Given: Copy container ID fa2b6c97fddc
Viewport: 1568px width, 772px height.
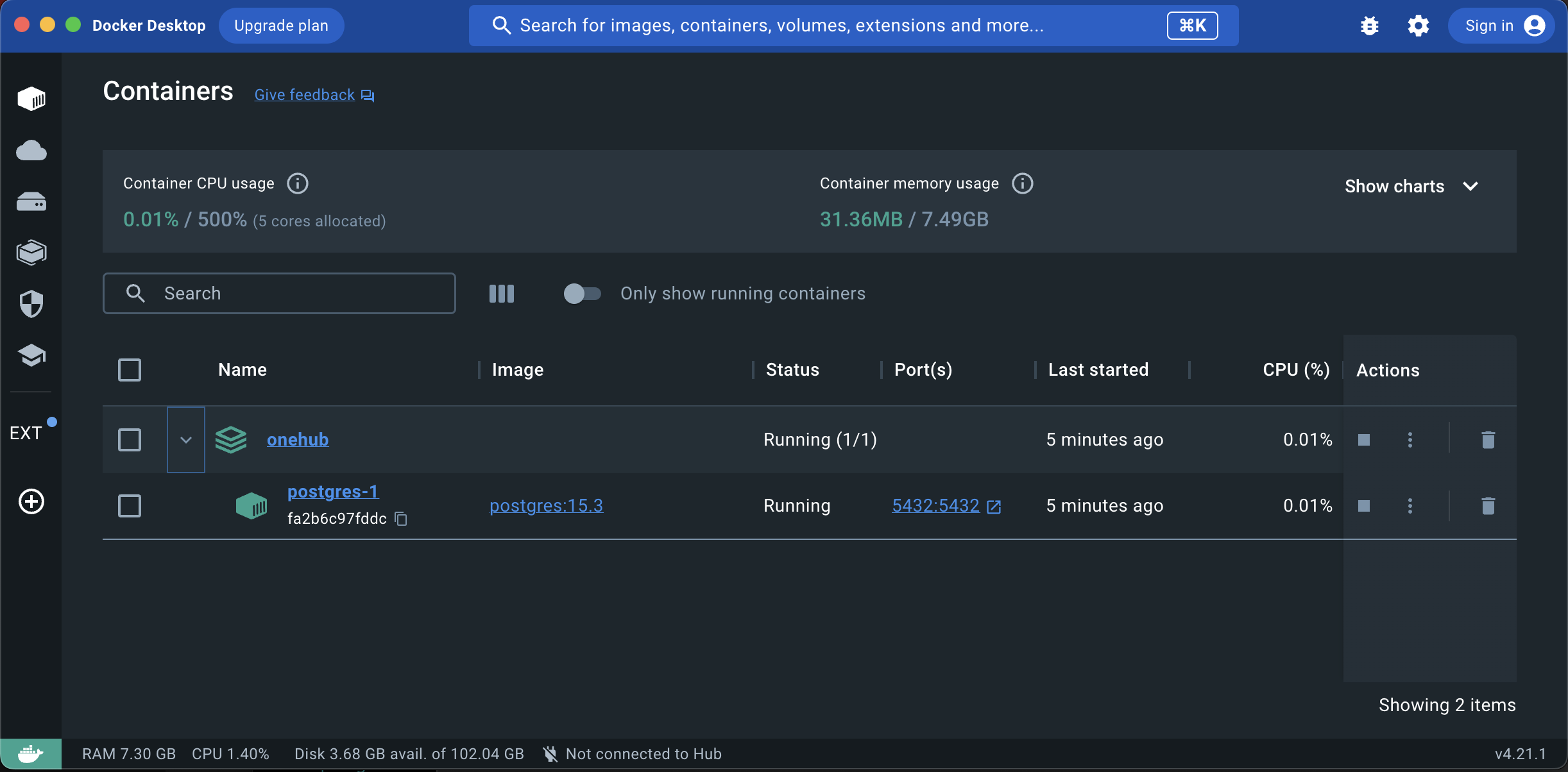Looking at the screenshot, I should pyautogui.click(x=401, y=519).
